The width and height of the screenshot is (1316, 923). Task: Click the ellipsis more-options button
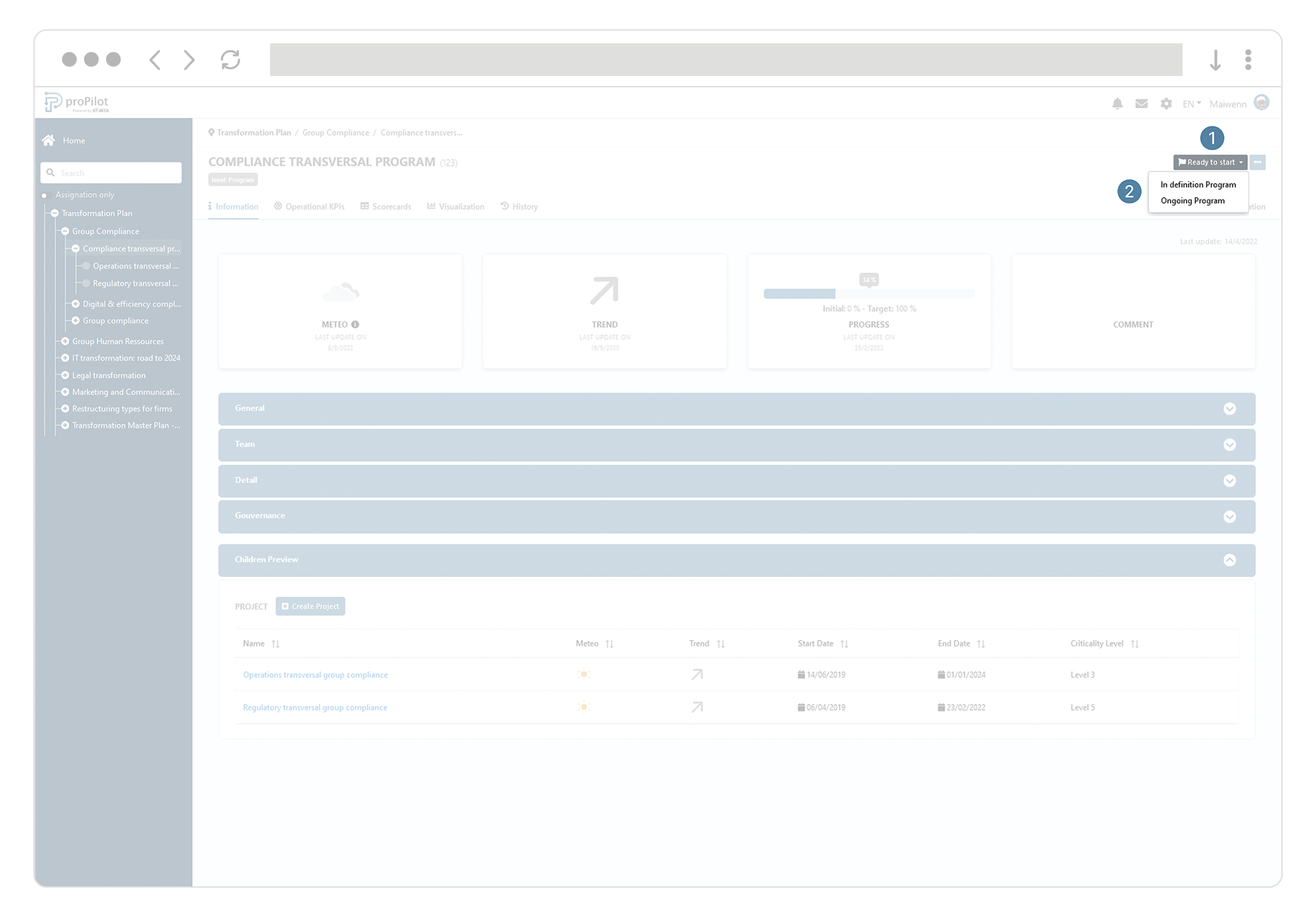pos(1257,162)
